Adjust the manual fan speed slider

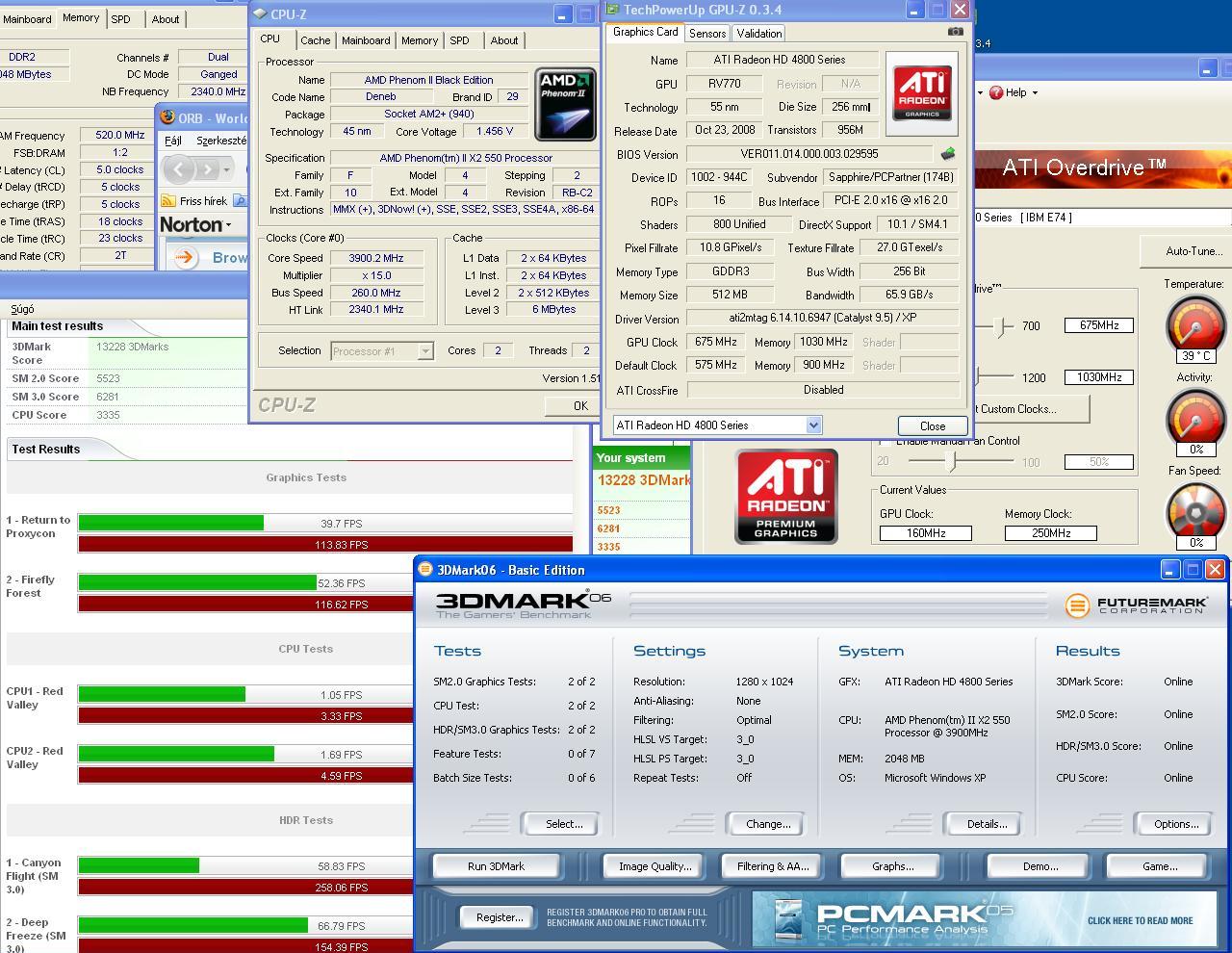952,462
